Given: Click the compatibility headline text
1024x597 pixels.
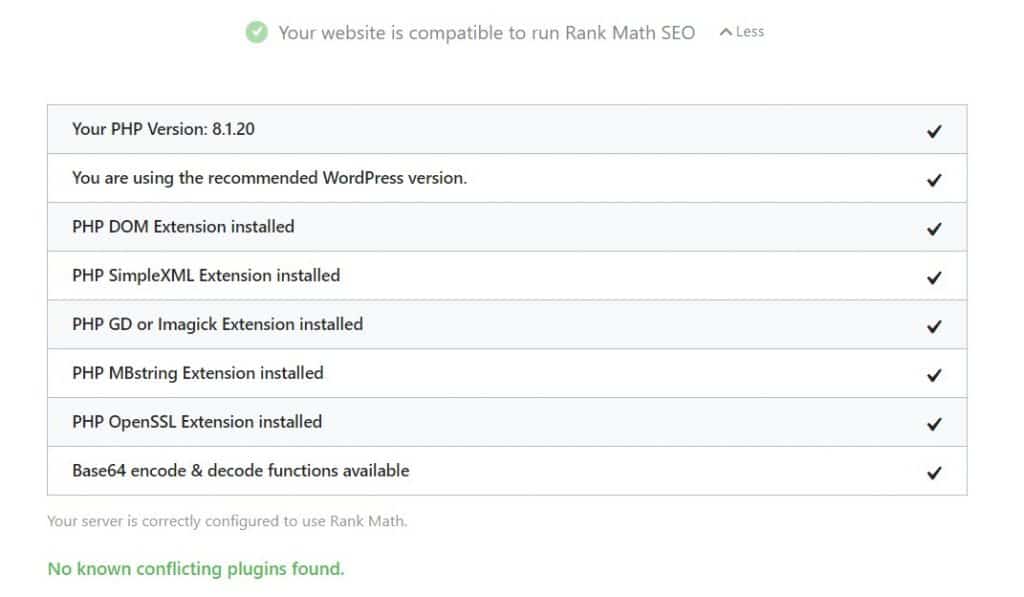Looking at the screenshot, I should (487, 32).
